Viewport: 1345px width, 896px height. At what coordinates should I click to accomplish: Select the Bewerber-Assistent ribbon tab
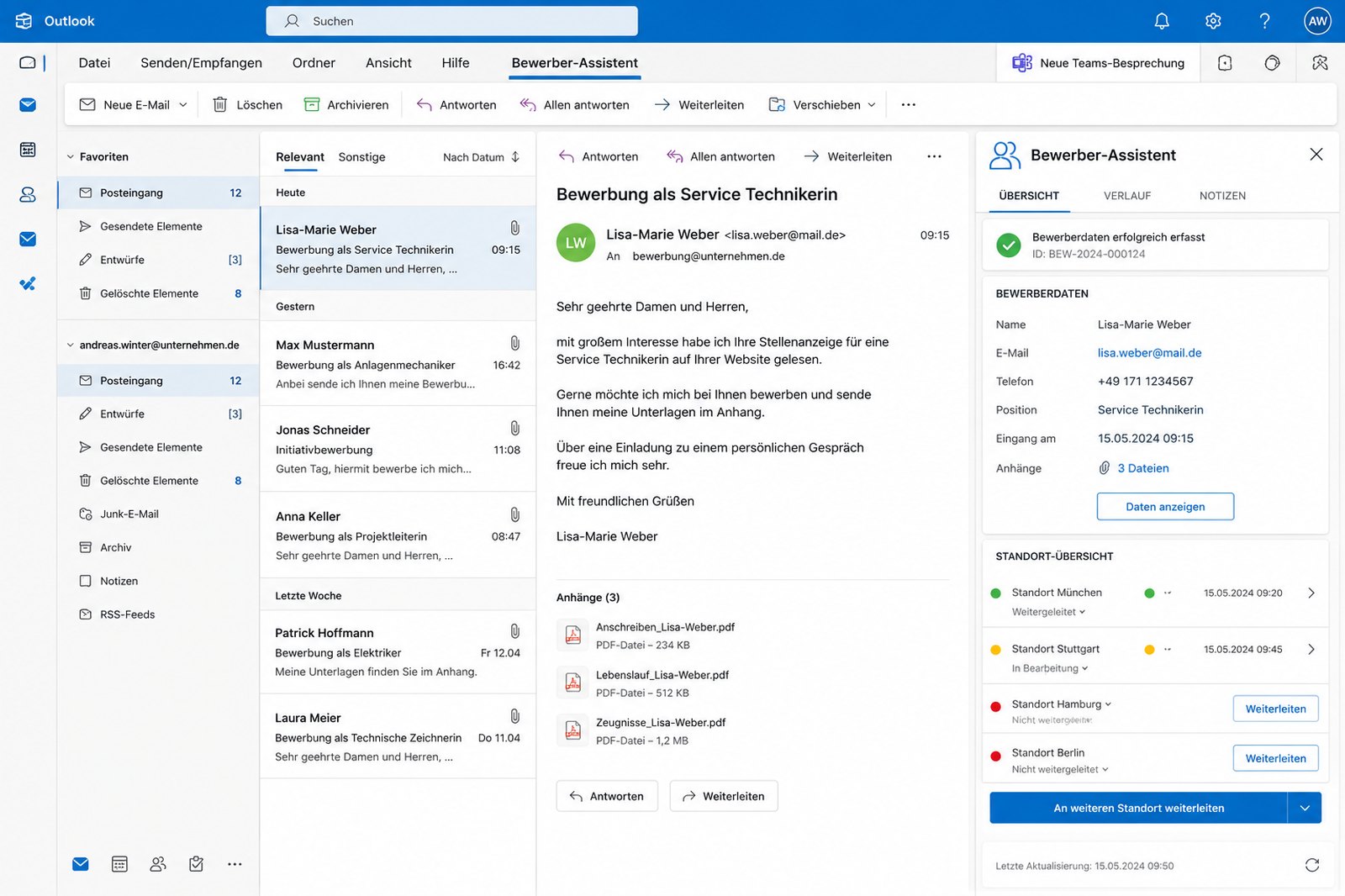click(574, 63)
